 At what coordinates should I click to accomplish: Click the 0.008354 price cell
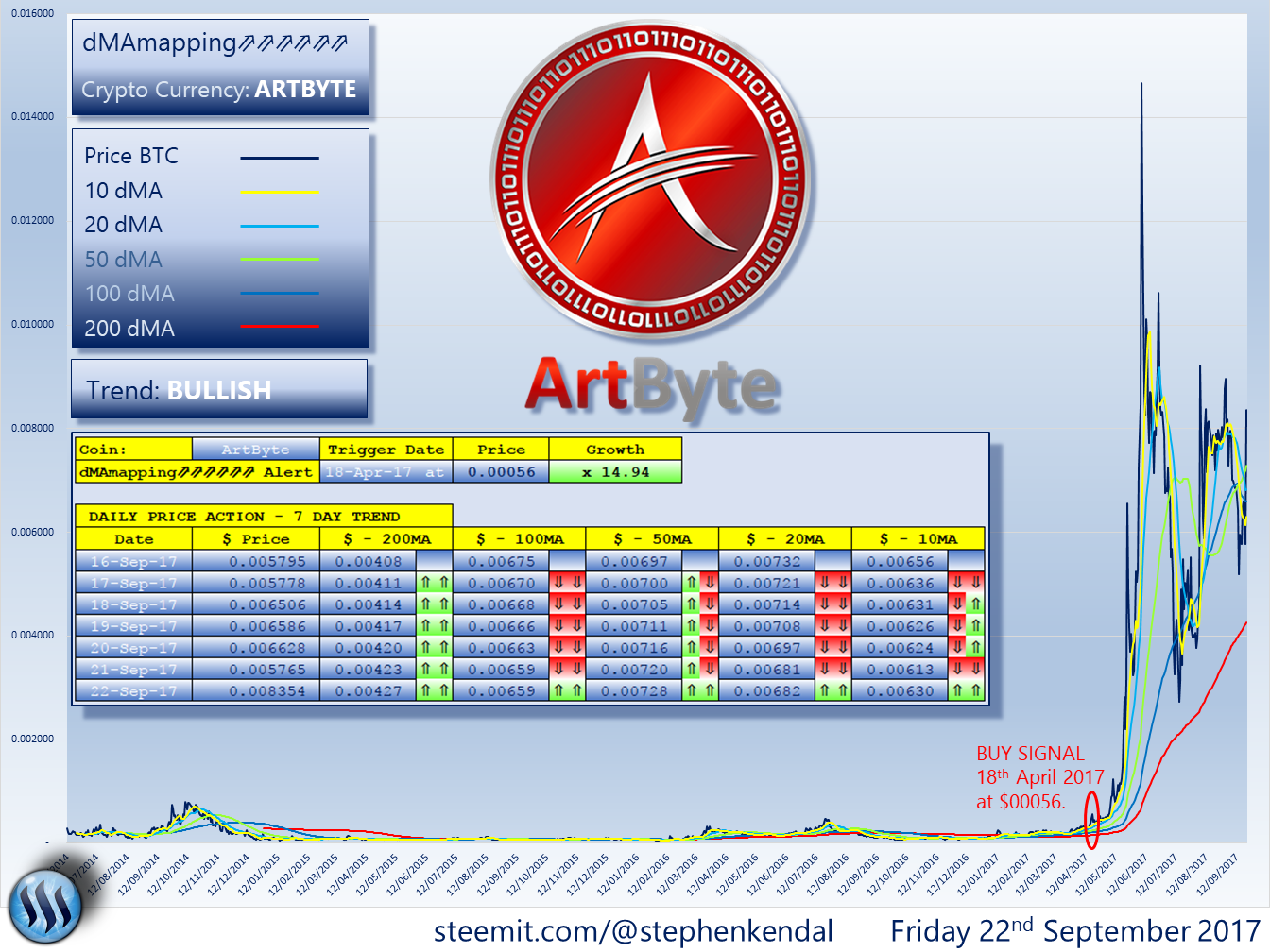256,690
